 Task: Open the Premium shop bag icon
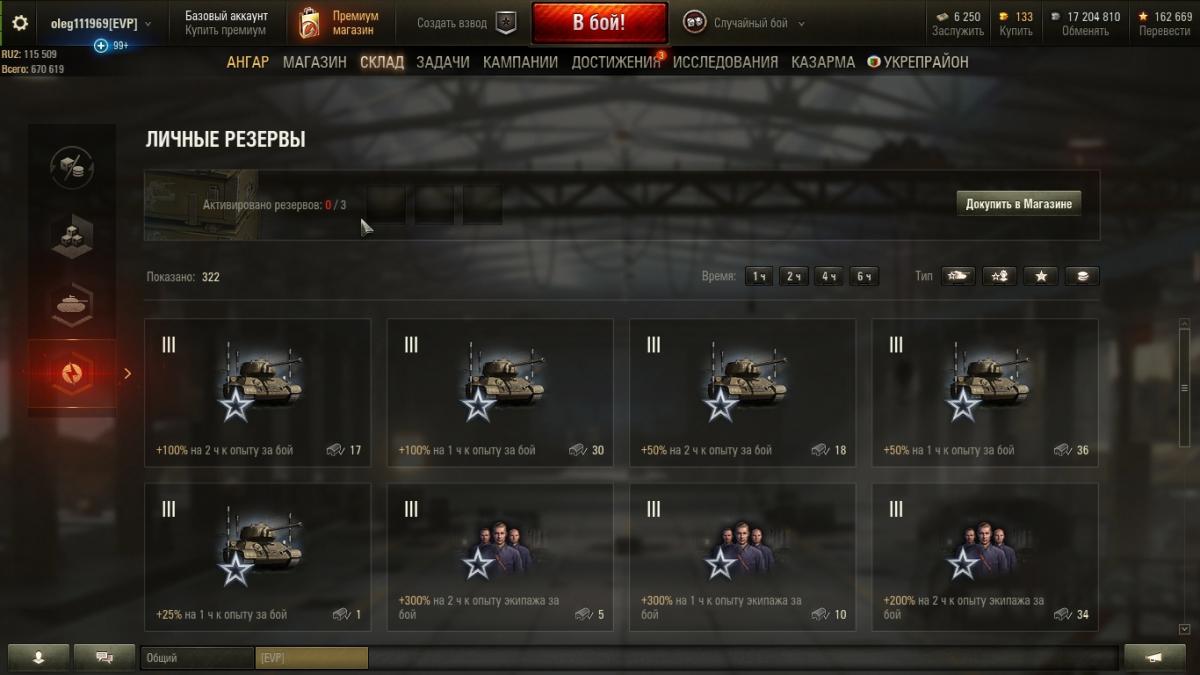tap(309, 23)
